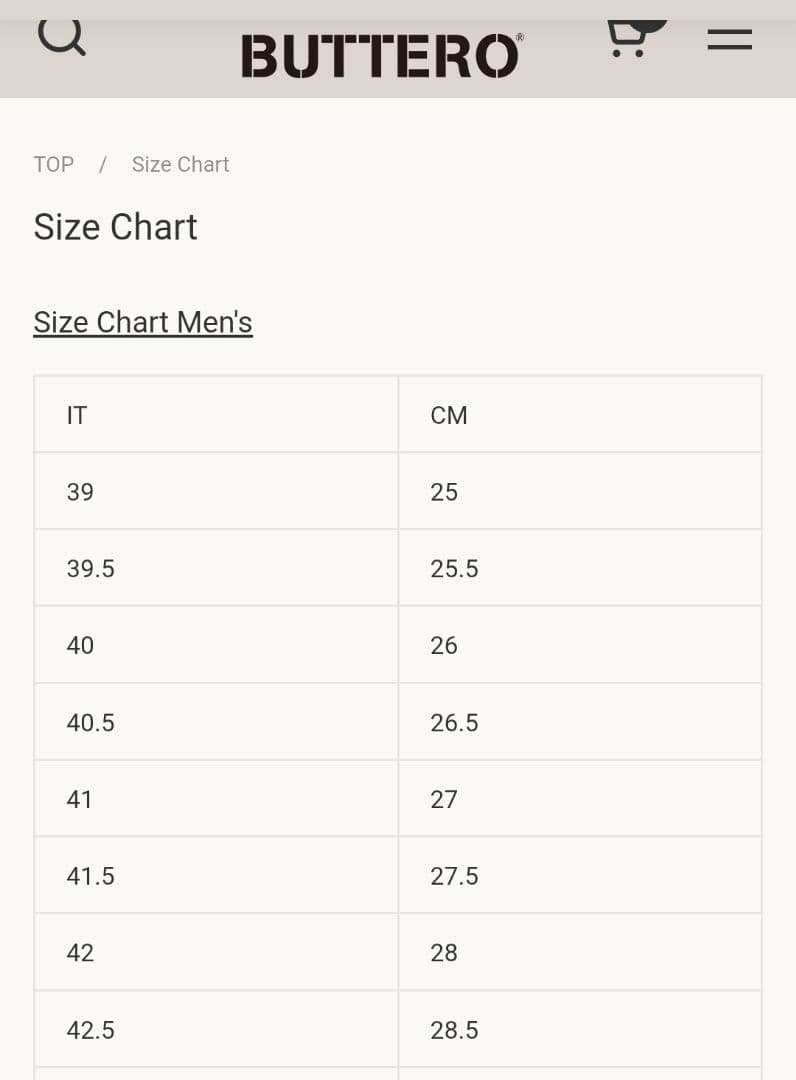Click the IT size 42 cell
Image resolution: width=796 pixels, height=1080 pixels.
216,954
